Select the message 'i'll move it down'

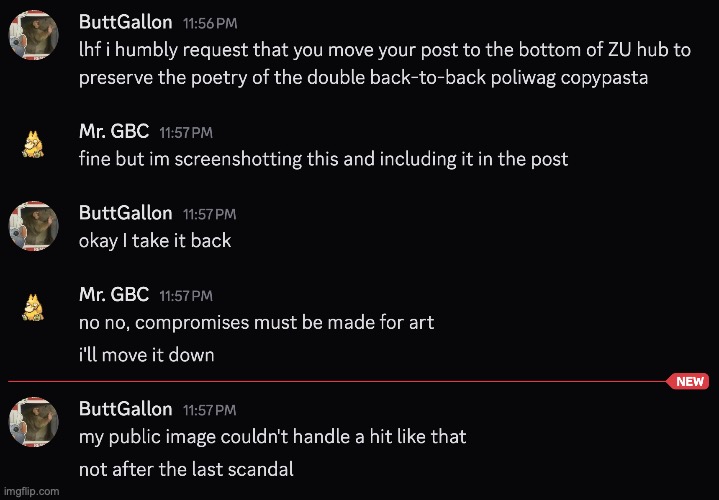pos(146,354)
